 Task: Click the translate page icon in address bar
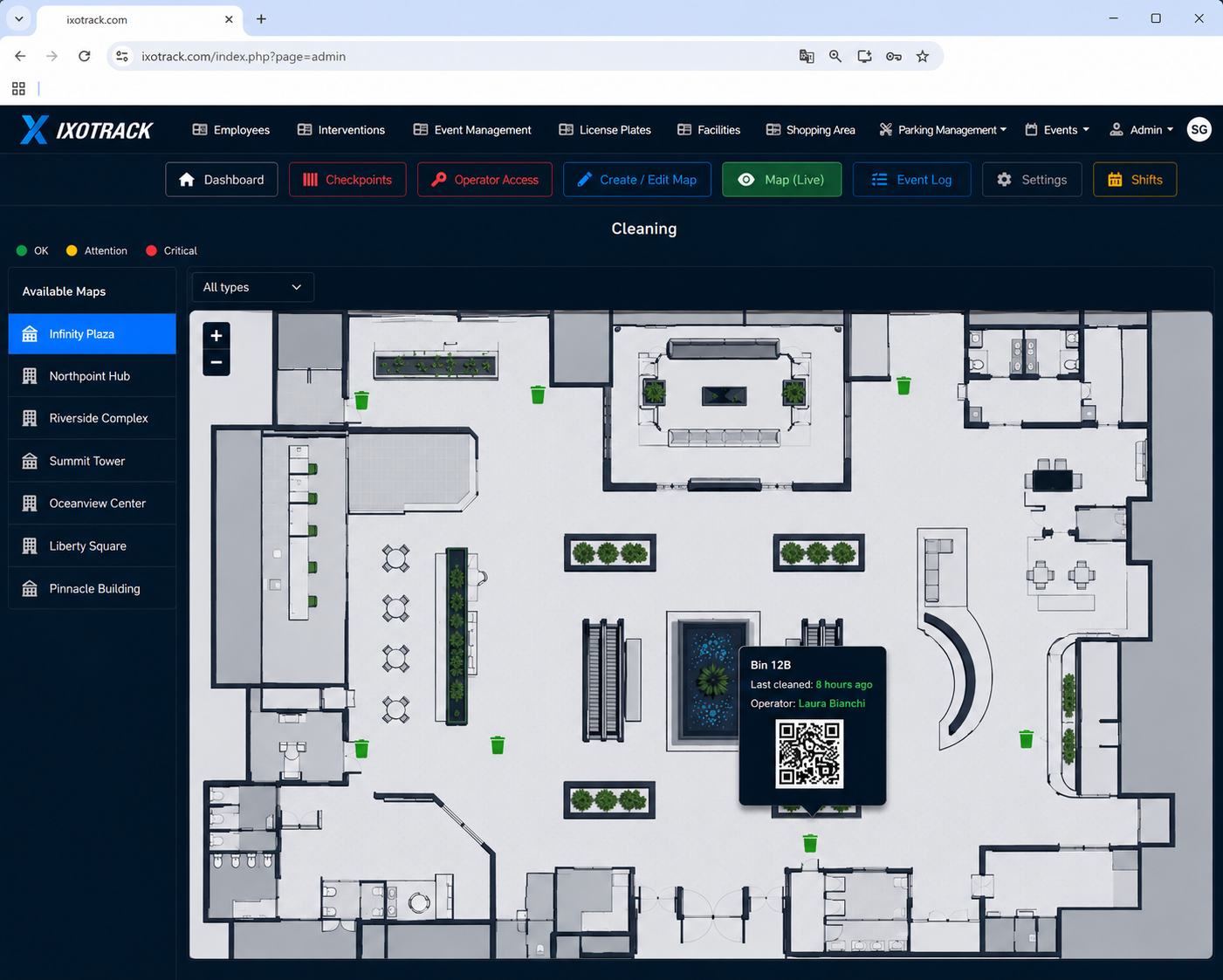click(x=807, y=56)
